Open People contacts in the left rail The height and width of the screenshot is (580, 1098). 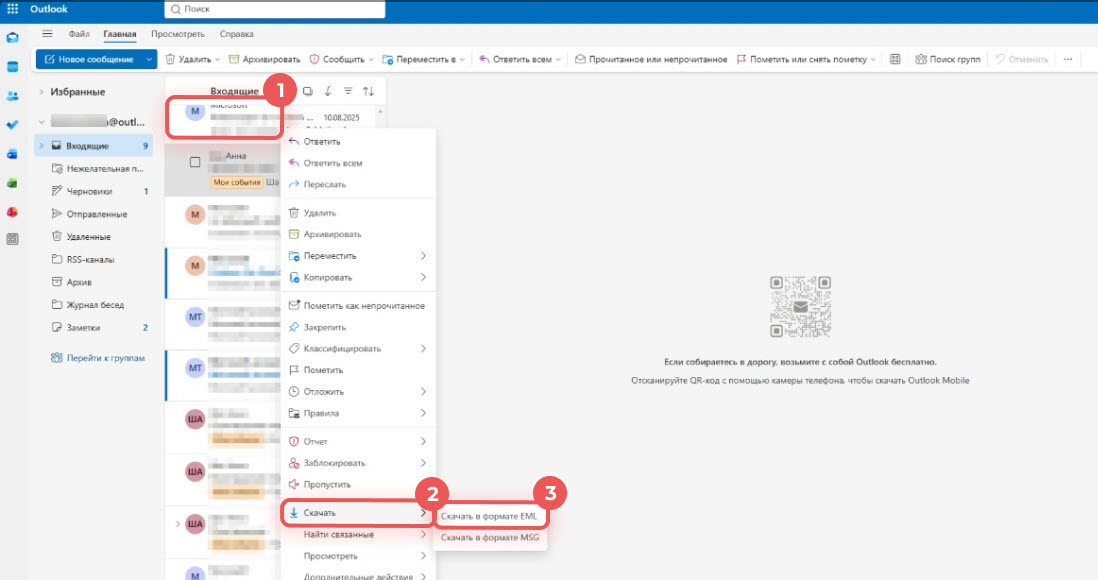(13, 96)
